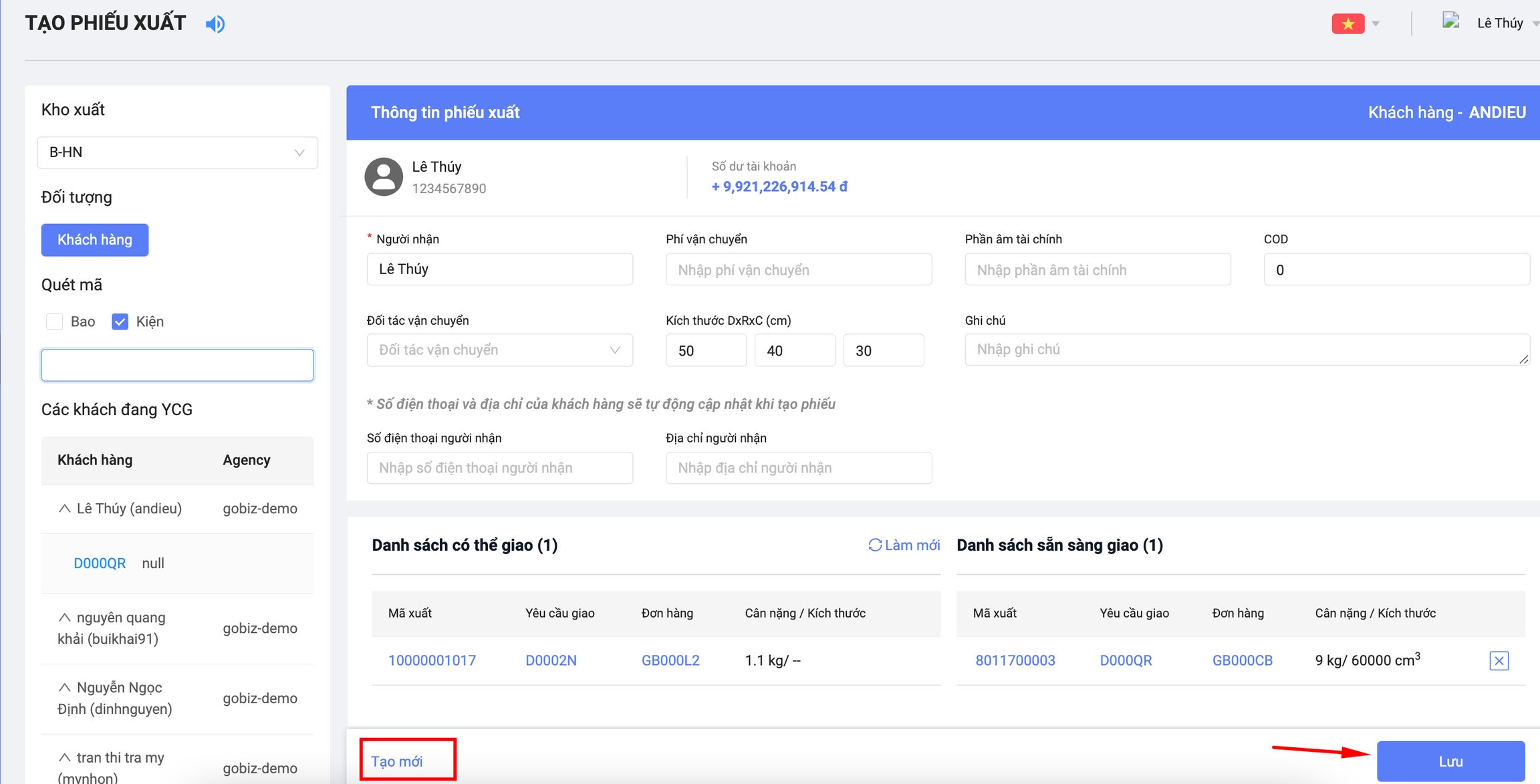This screenshot has width=1540, height=784.
Task: Uncheck the Kiện scan checkbox
Action: 120,321
